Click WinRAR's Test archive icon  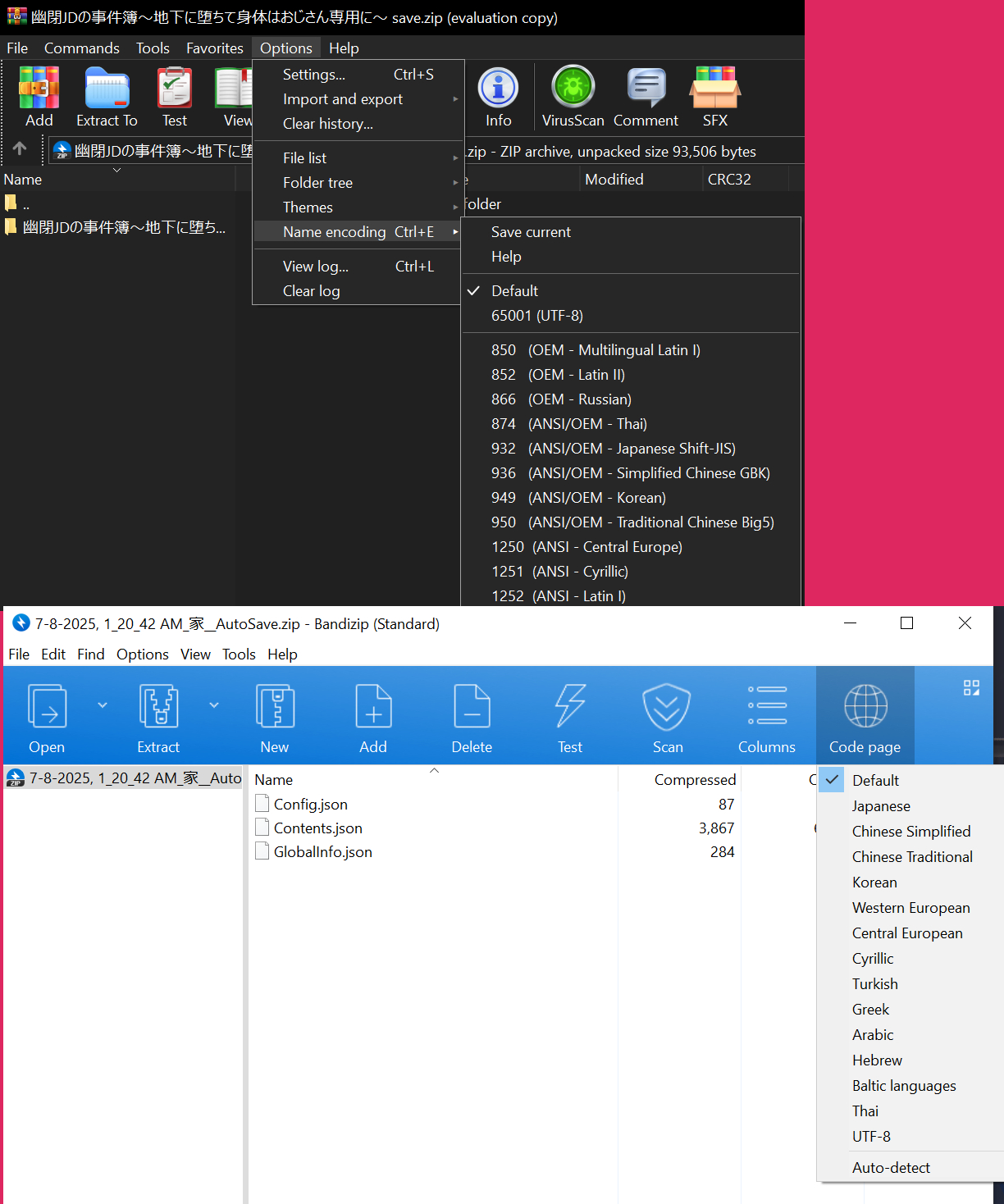click(x=175, y=89)
